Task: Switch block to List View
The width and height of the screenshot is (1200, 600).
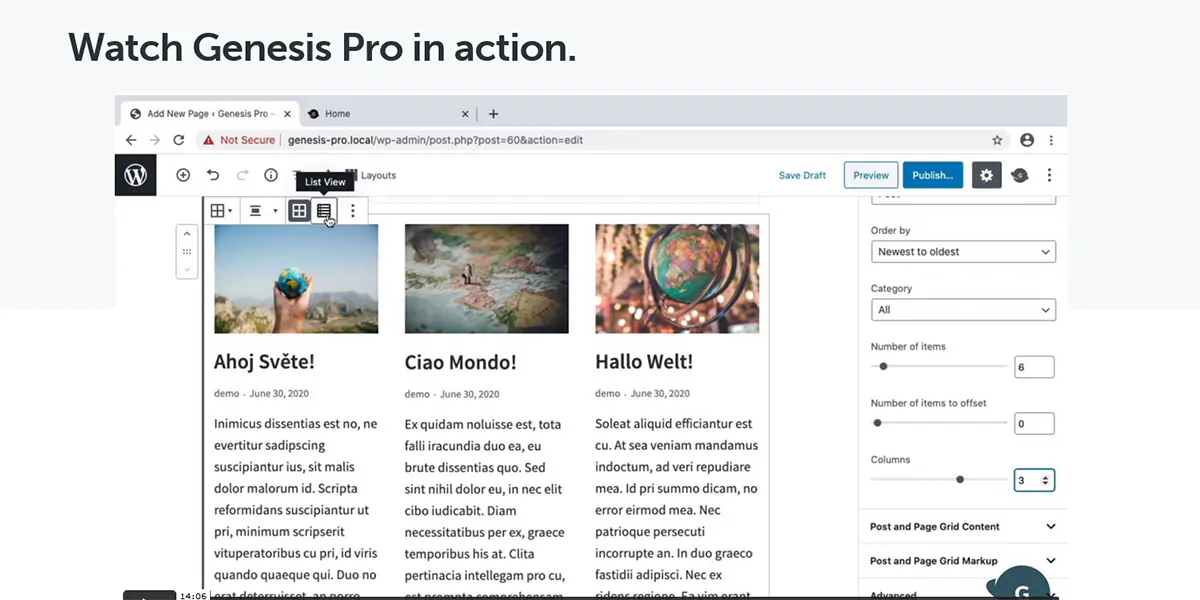Action: 324,211
